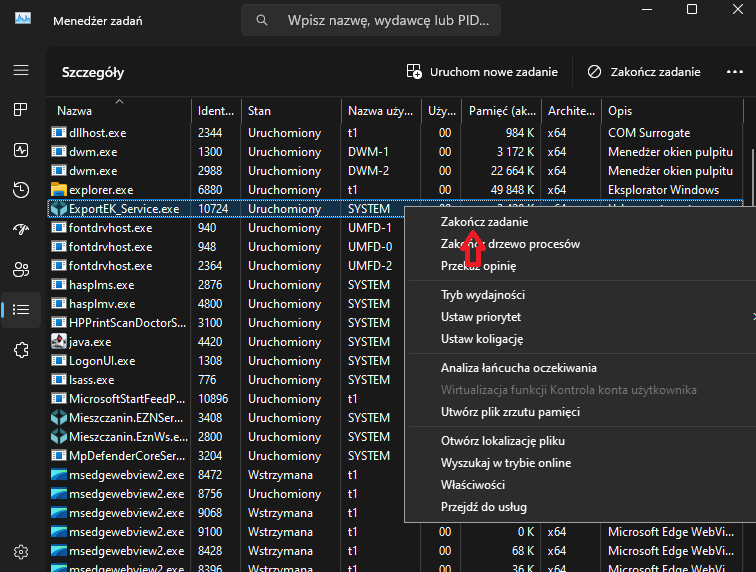Open the Startup apps sidebar icon
The width and height of the screenshot is (756, 572).
20,229
